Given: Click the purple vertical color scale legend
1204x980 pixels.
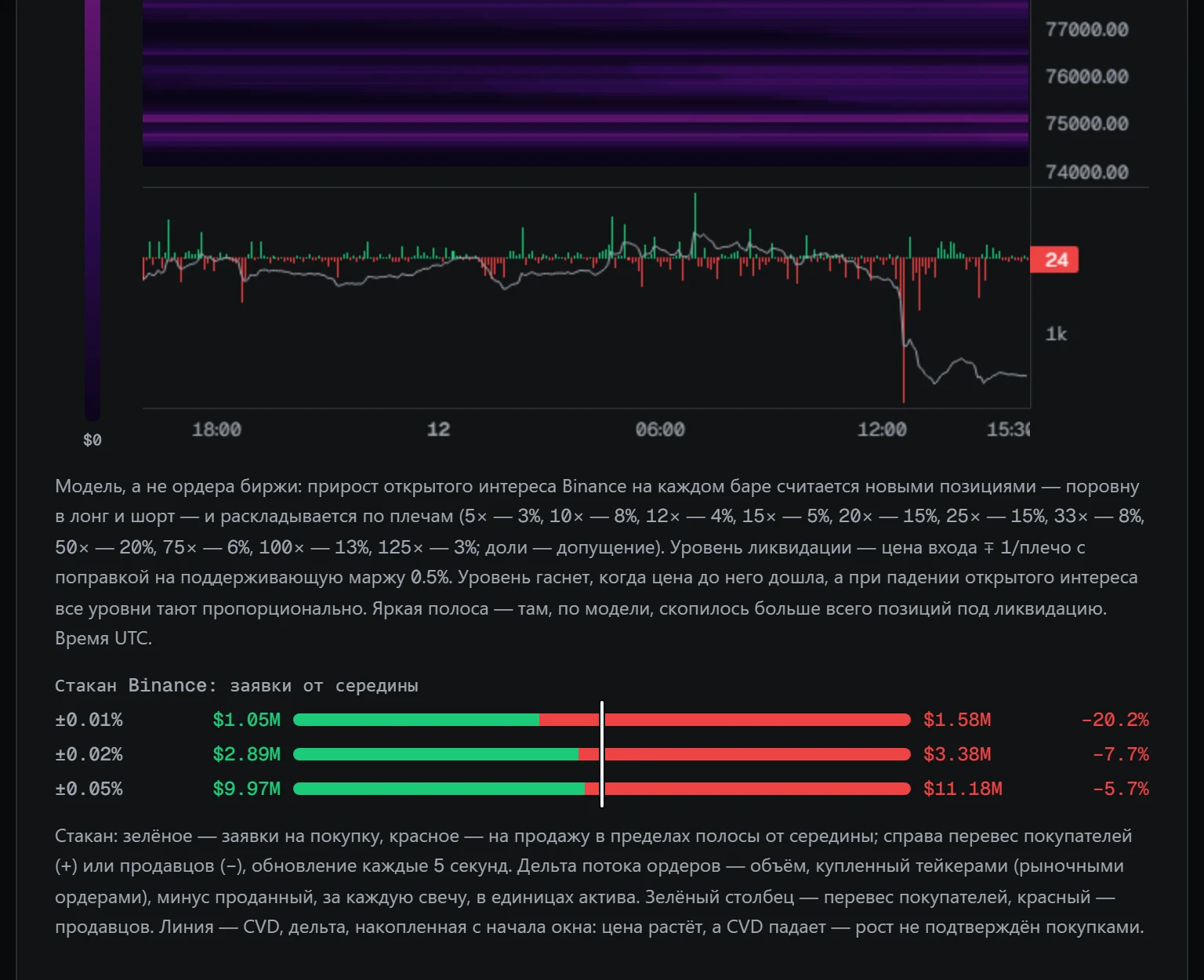Looking at the screenshot, I should 92,210.
